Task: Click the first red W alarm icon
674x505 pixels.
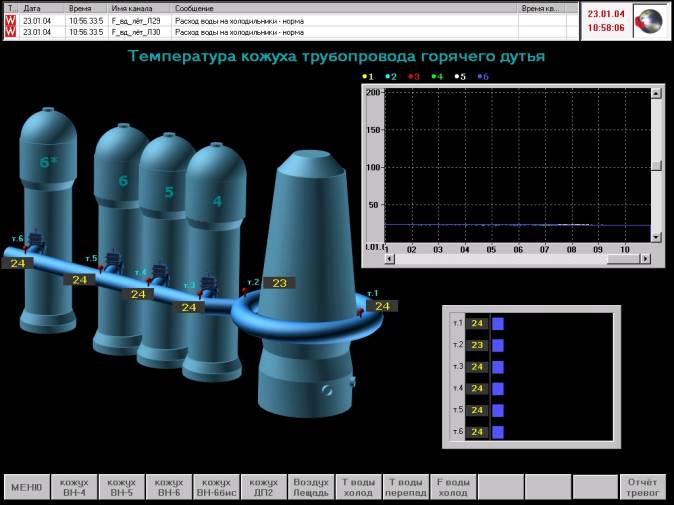Action: pyautogui.click(x=10, y=19)
